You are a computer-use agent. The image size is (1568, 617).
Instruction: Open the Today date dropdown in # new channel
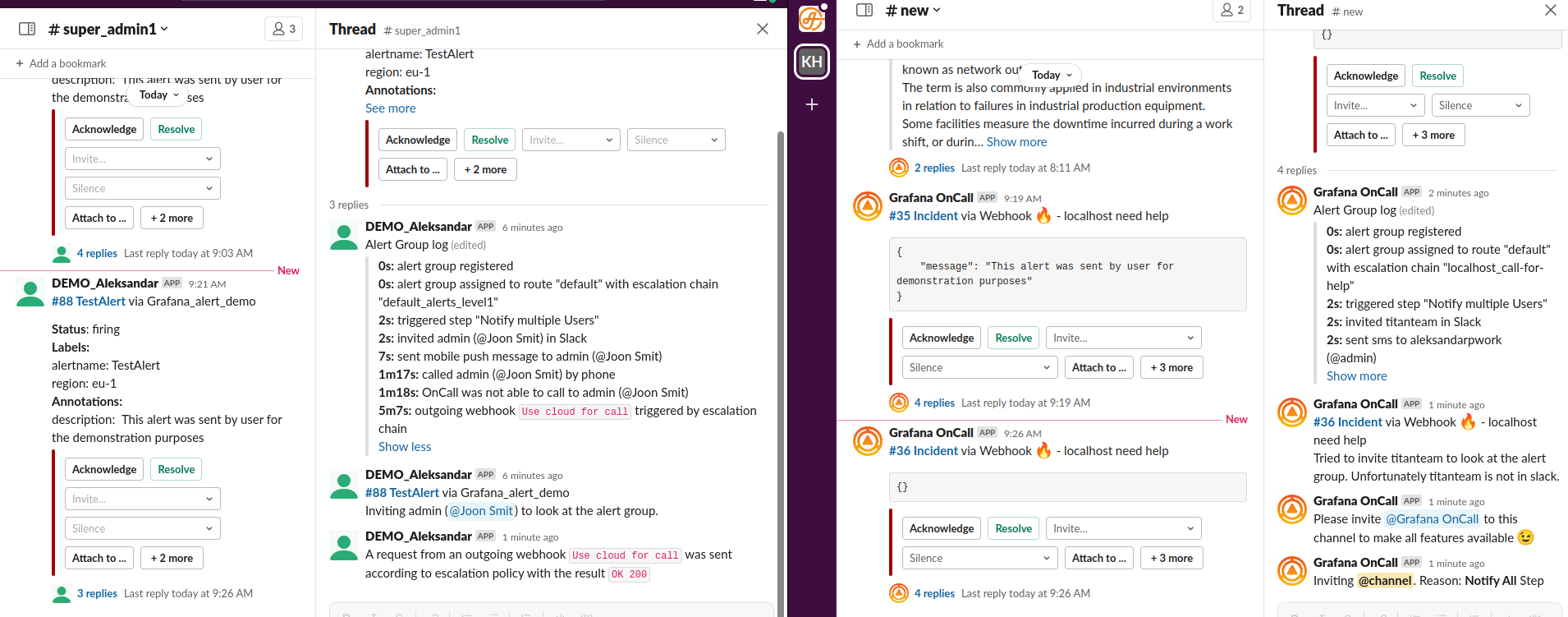coord(1052,75)
